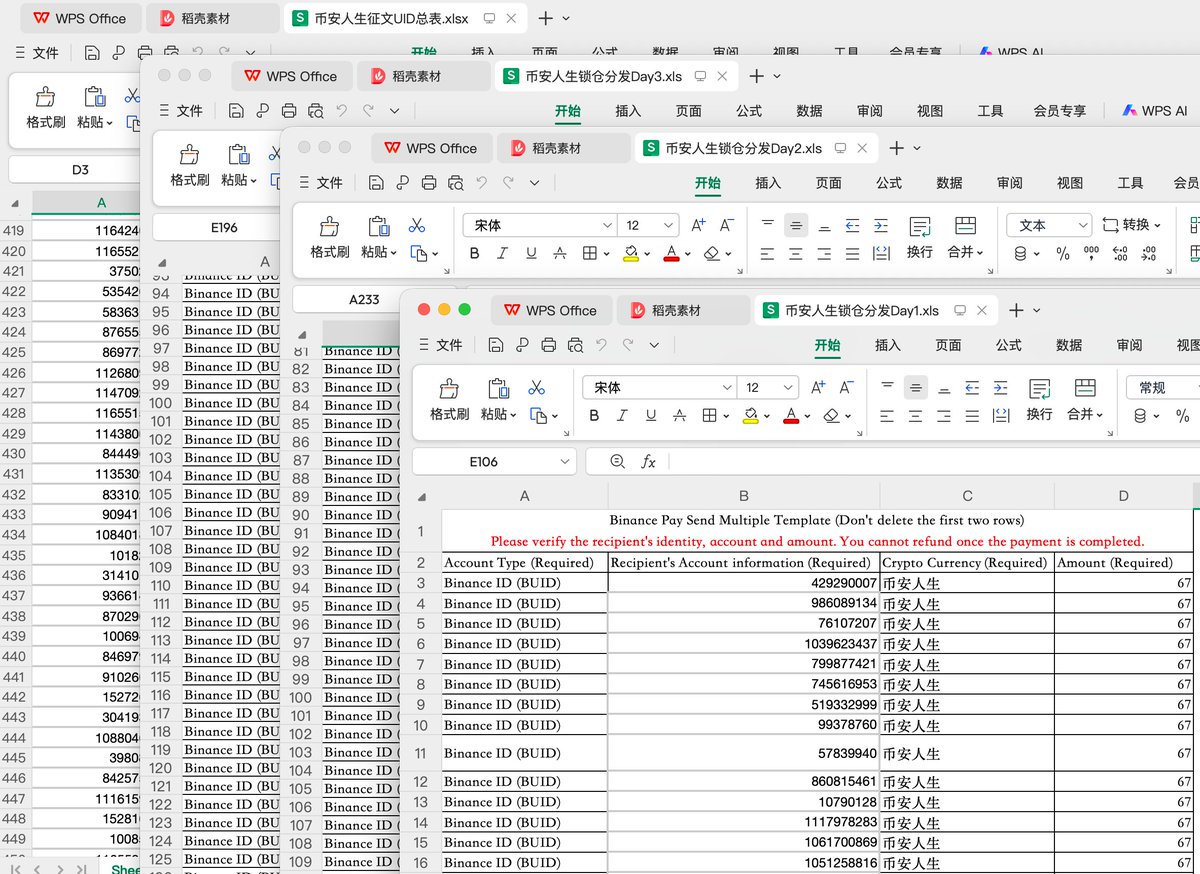Toggle top vertical alignment in Day1 window
Viewport: 1200px width, 874px height.
coord(887,387)
